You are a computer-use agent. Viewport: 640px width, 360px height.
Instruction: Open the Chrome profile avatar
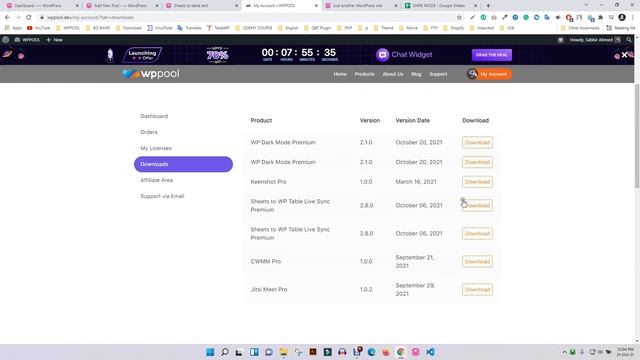coord(622,18)
